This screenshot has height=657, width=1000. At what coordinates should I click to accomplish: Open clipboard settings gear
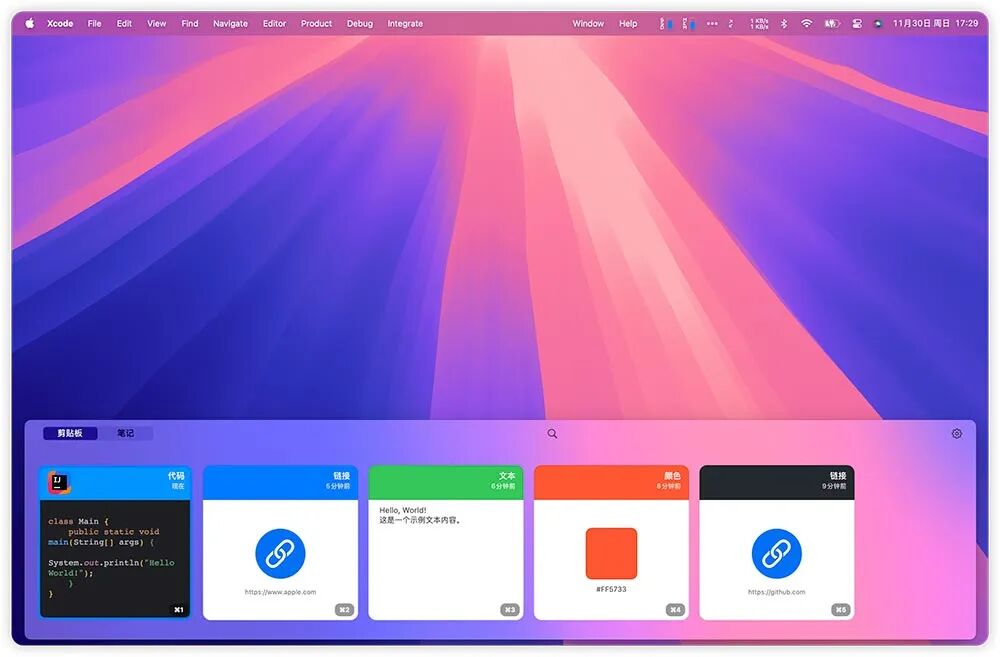pyautogui.click(x=957, y=434)
